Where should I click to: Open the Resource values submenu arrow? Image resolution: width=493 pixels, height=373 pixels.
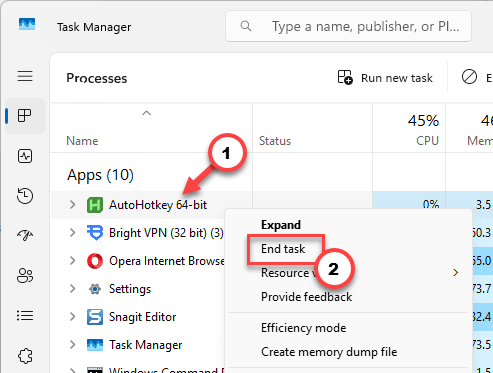[456, 273]
